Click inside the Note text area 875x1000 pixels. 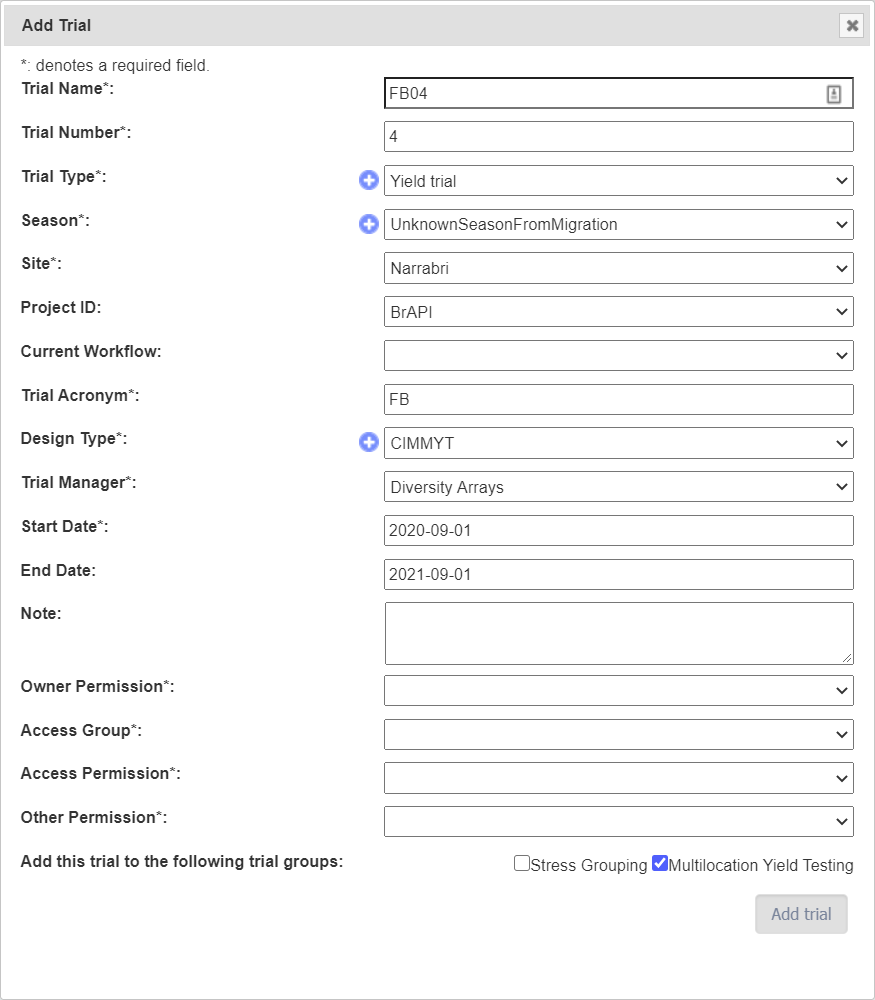pyautogui.click(x=618, y=633)
